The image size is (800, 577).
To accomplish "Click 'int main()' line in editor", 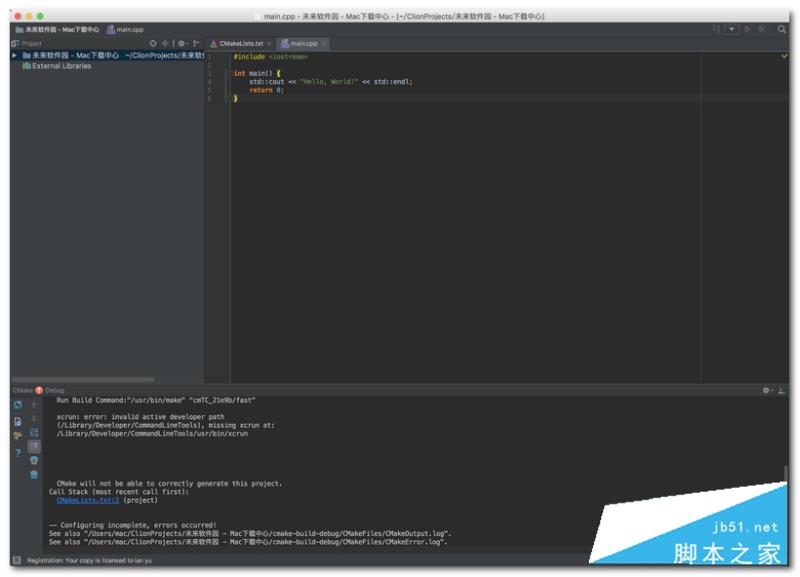I will pyautogui.click(x=257, y=73).
